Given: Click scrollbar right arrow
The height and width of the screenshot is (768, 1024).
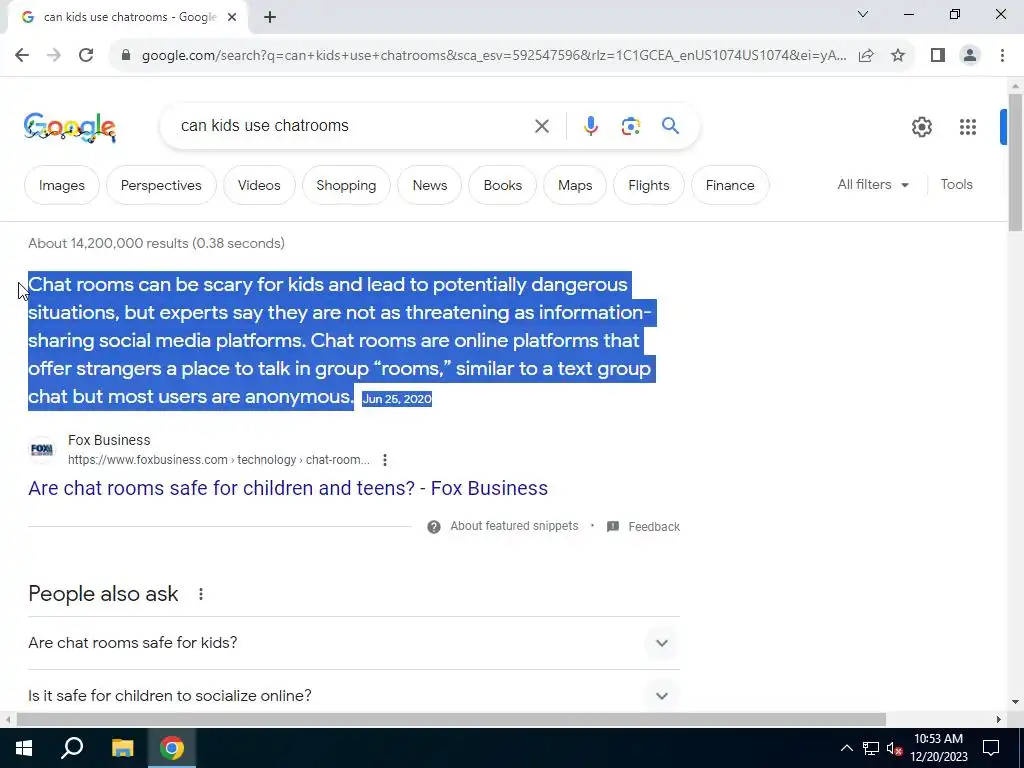Looking at the screenshot, I should [x=998, y=720].
